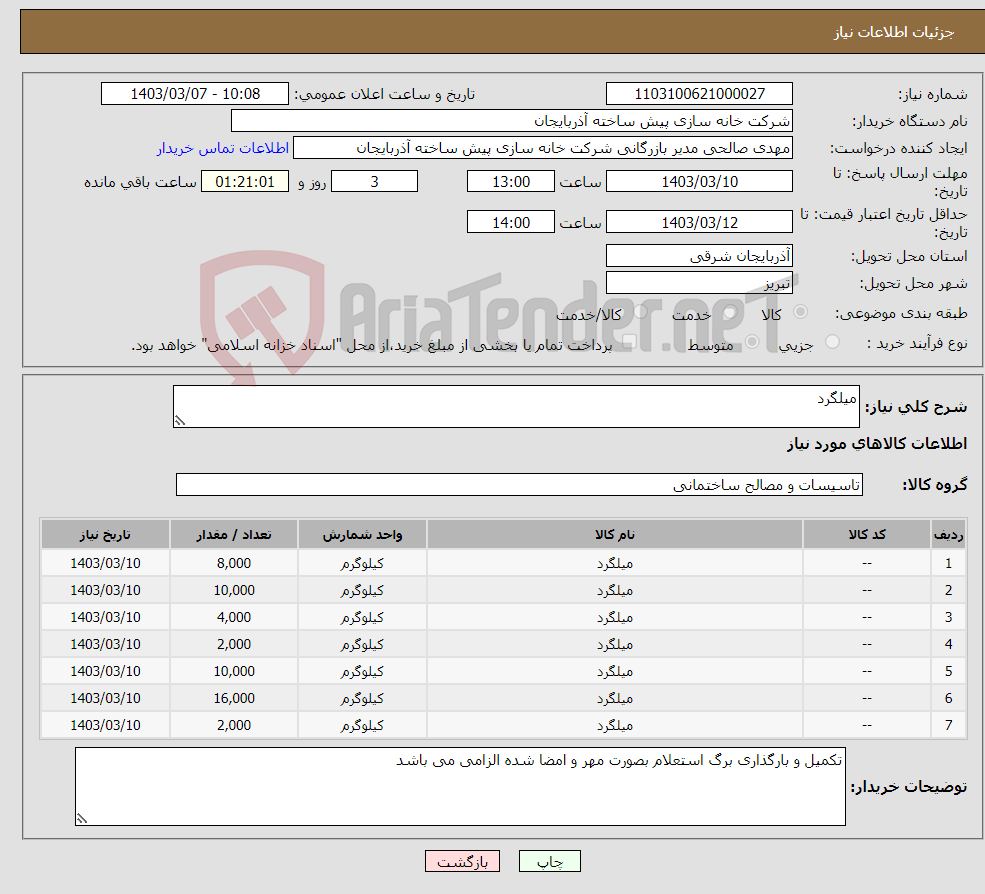Click the response deadline date 1403/03/10 field
985x894 pixels.
pyautogui.click(x=699, y=182)
